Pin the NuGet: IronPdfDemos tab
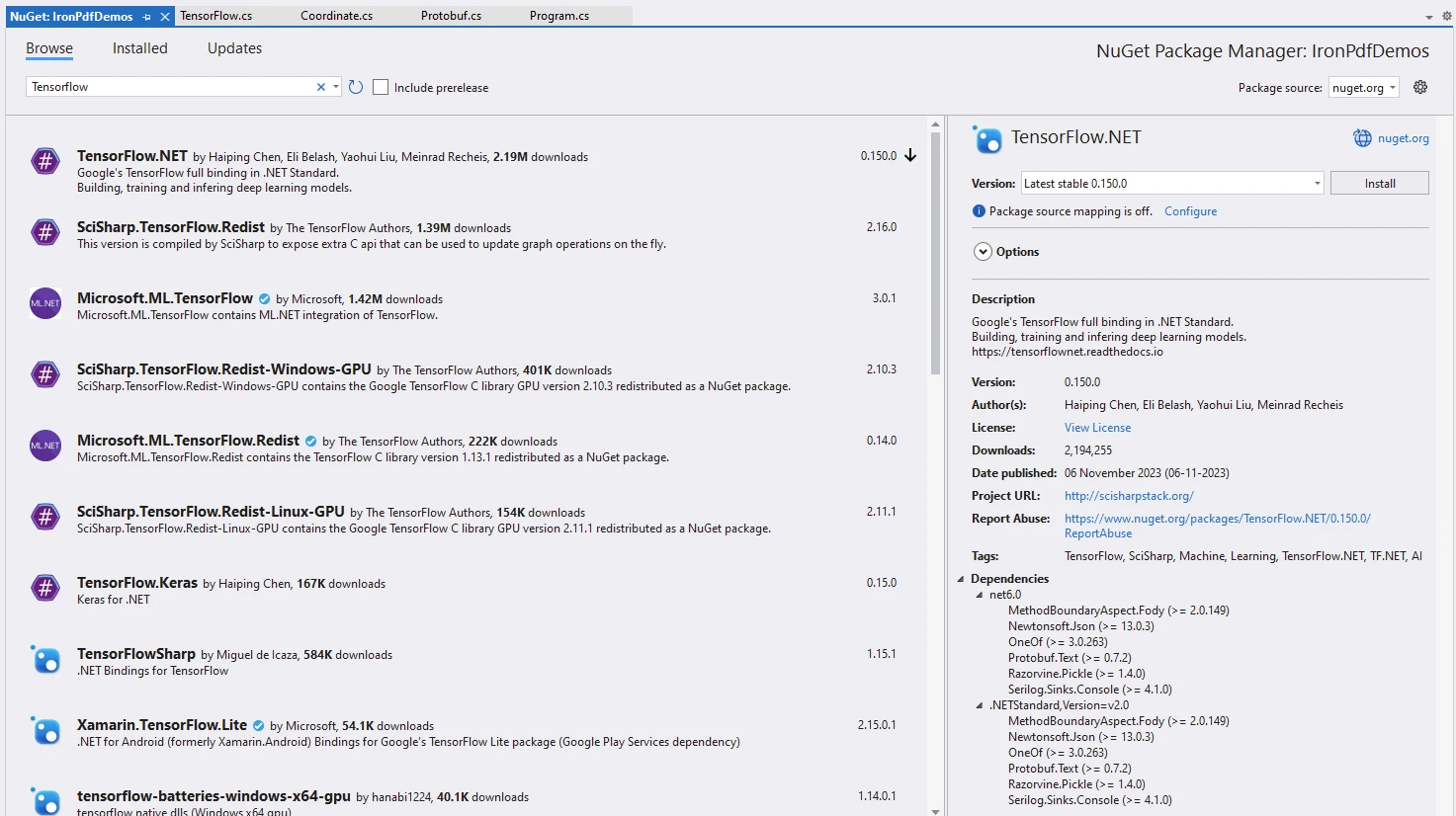The height and width of the screenshot is (816, 1456). pyautogui.click(x=146, y=17)
